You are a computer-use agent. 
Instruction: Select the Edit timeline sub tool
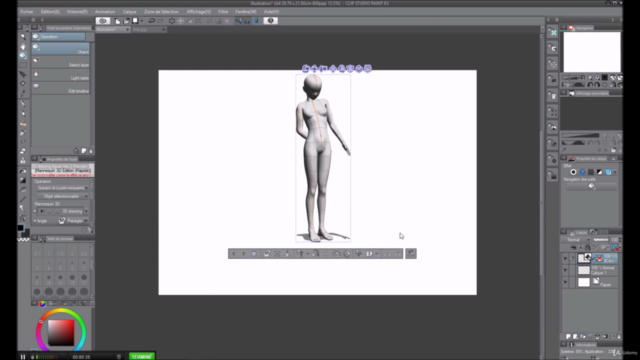60,88
